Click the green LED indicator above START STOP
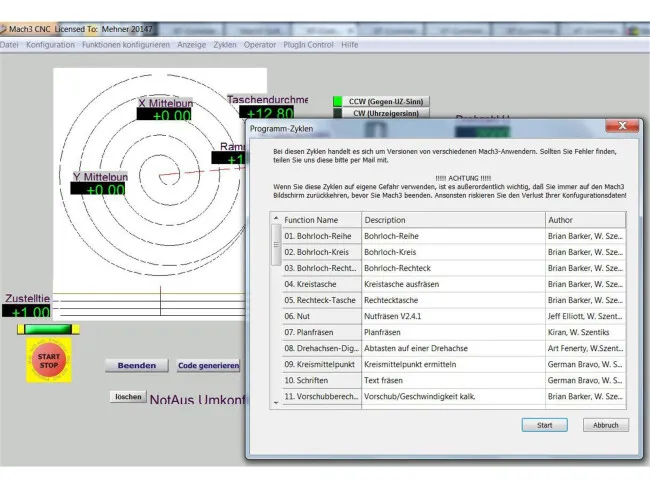Screen dimensions: 650x488 46,329
